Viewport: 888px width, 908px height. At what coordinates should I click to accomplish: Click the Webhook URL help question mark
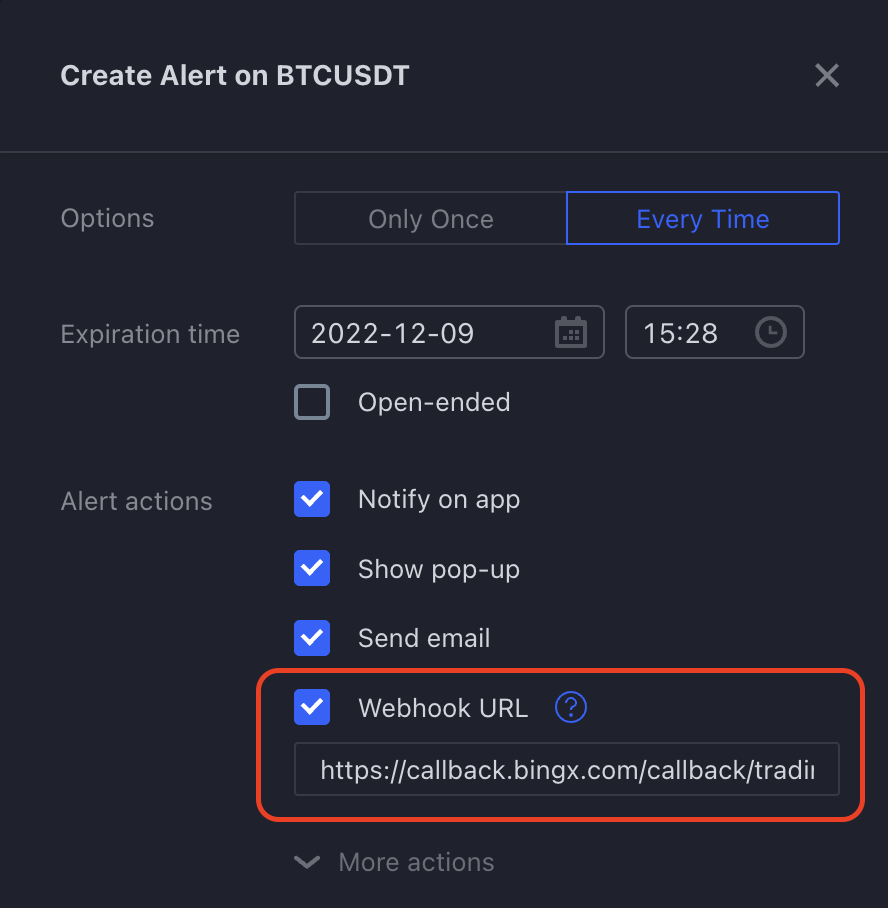[571, 708]
